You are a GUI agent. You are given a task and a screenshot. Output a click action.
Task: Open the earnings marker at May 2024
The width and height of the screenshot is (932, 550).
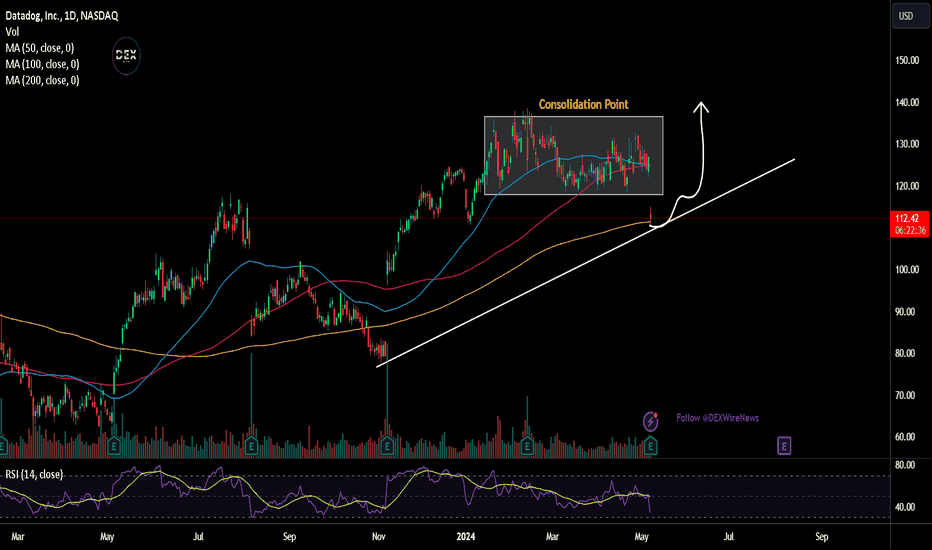[650, 446]
